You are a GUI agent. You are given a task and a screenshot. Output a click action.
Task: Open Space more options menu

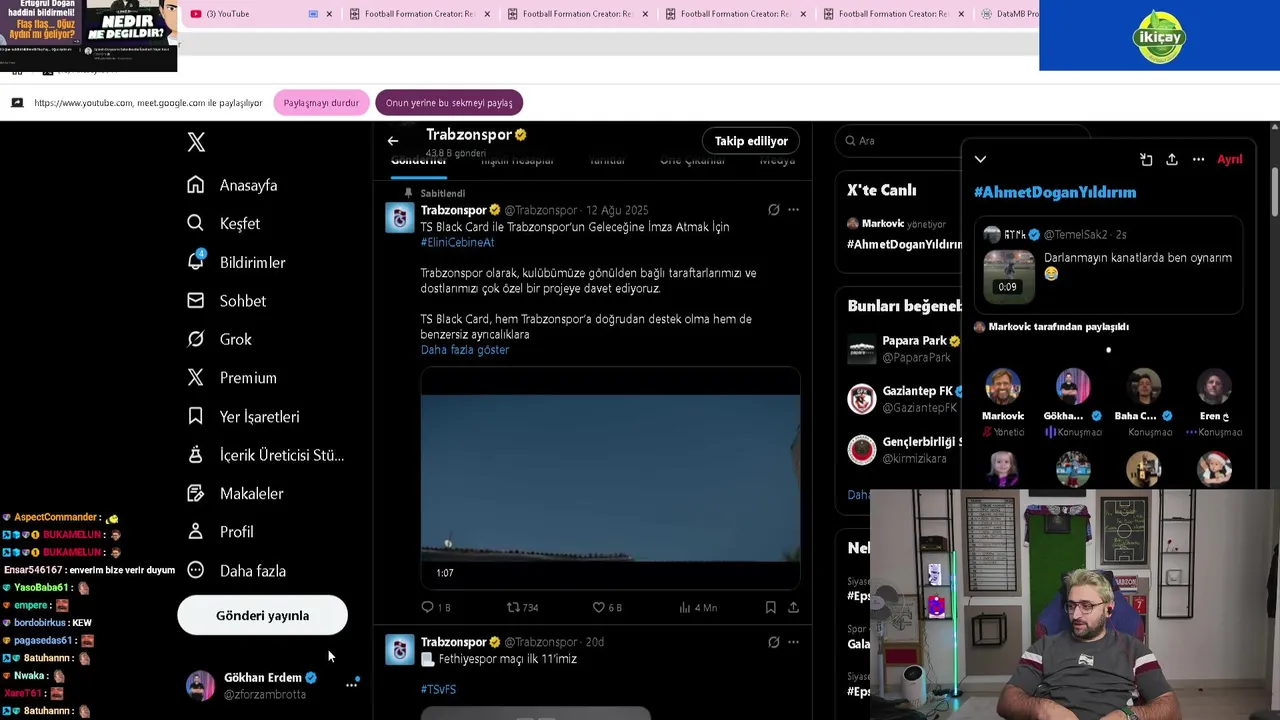click(1198, 159)
